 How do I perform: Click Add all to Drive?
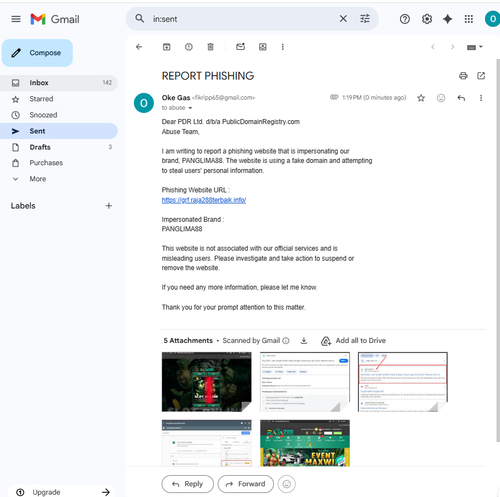[353, 341]
